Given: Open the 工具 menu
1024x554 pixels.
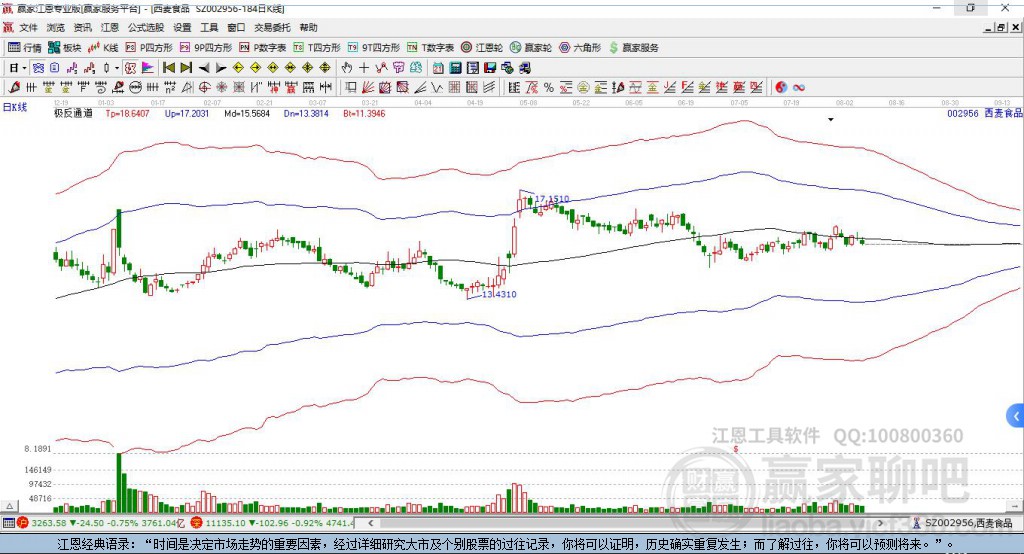Looking at the screenshot, I should [209, 27].
